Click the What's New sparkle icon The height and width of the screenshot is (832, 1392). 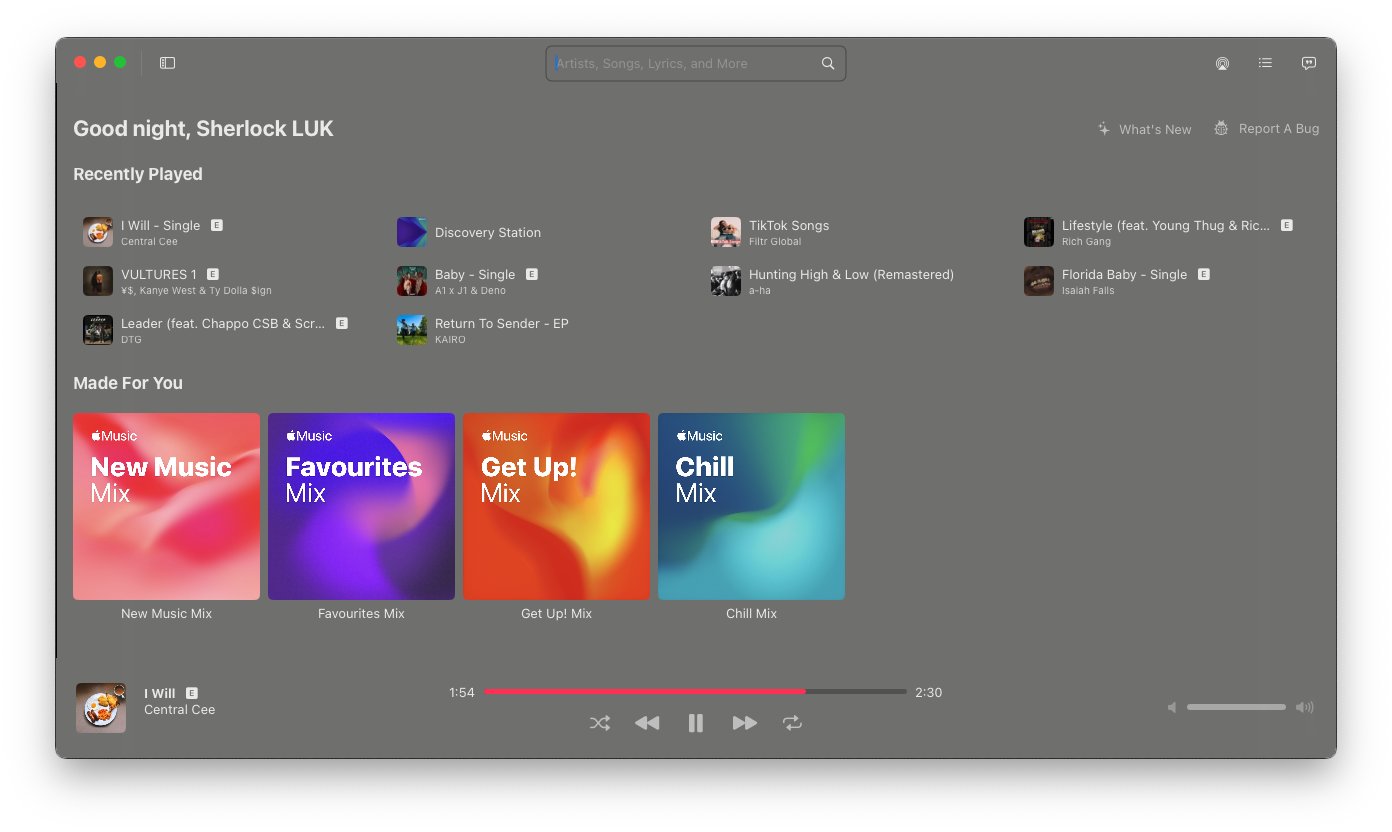1104,129
